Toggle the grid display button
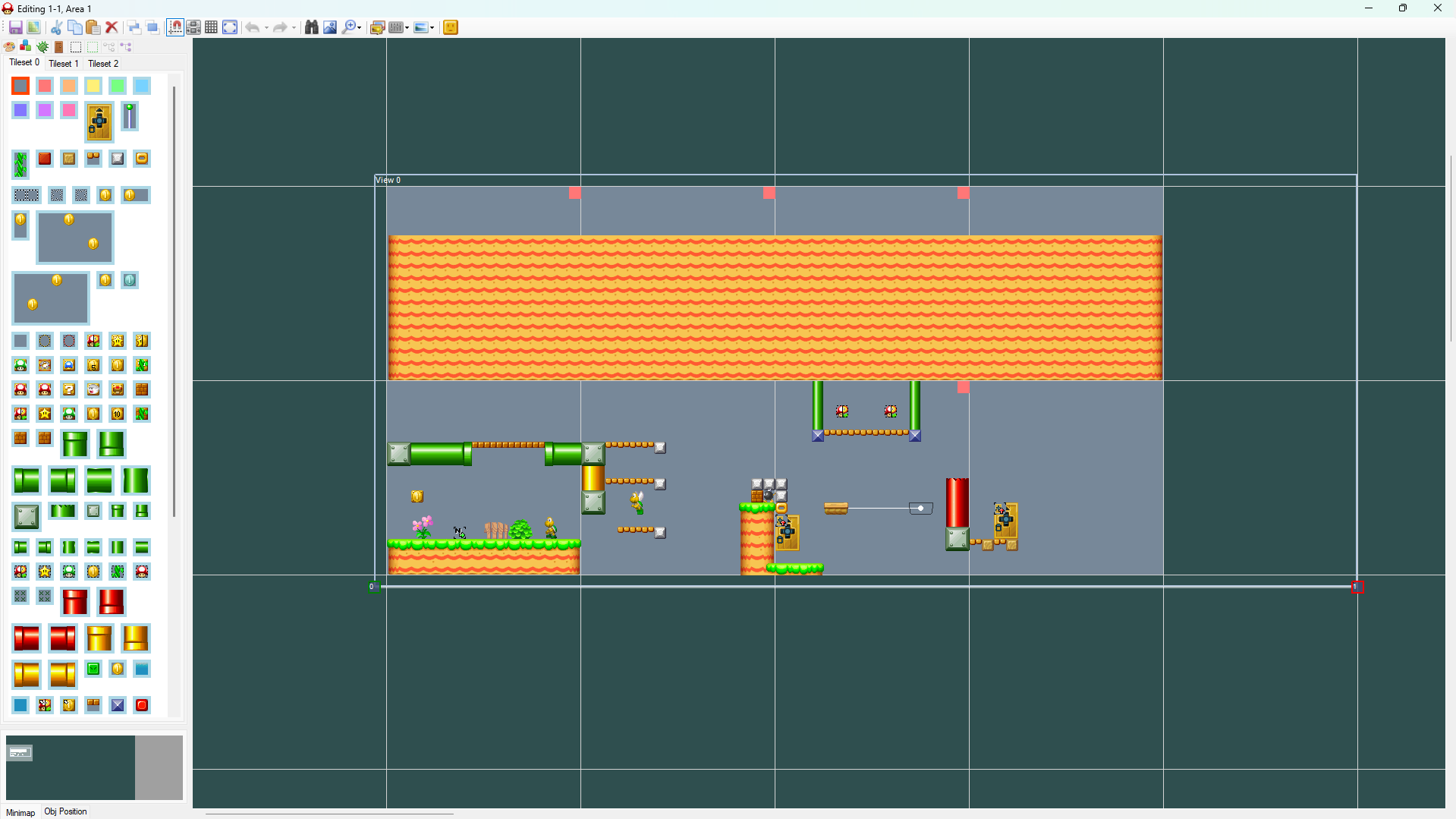Image resolution: width=1456 pixels, height=819 pixels. pyautogui.click(x=212, y=27)
